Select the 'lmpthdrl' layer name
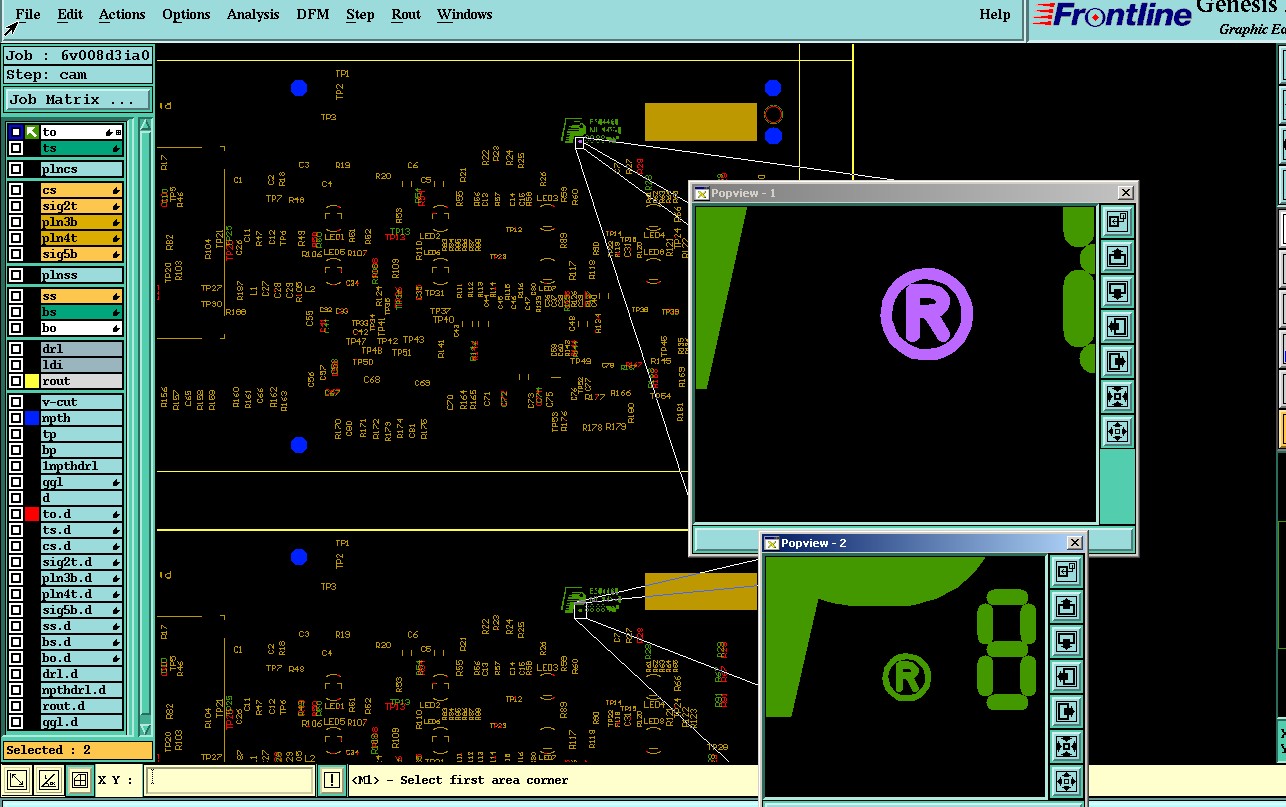 (x=81, y=466)
